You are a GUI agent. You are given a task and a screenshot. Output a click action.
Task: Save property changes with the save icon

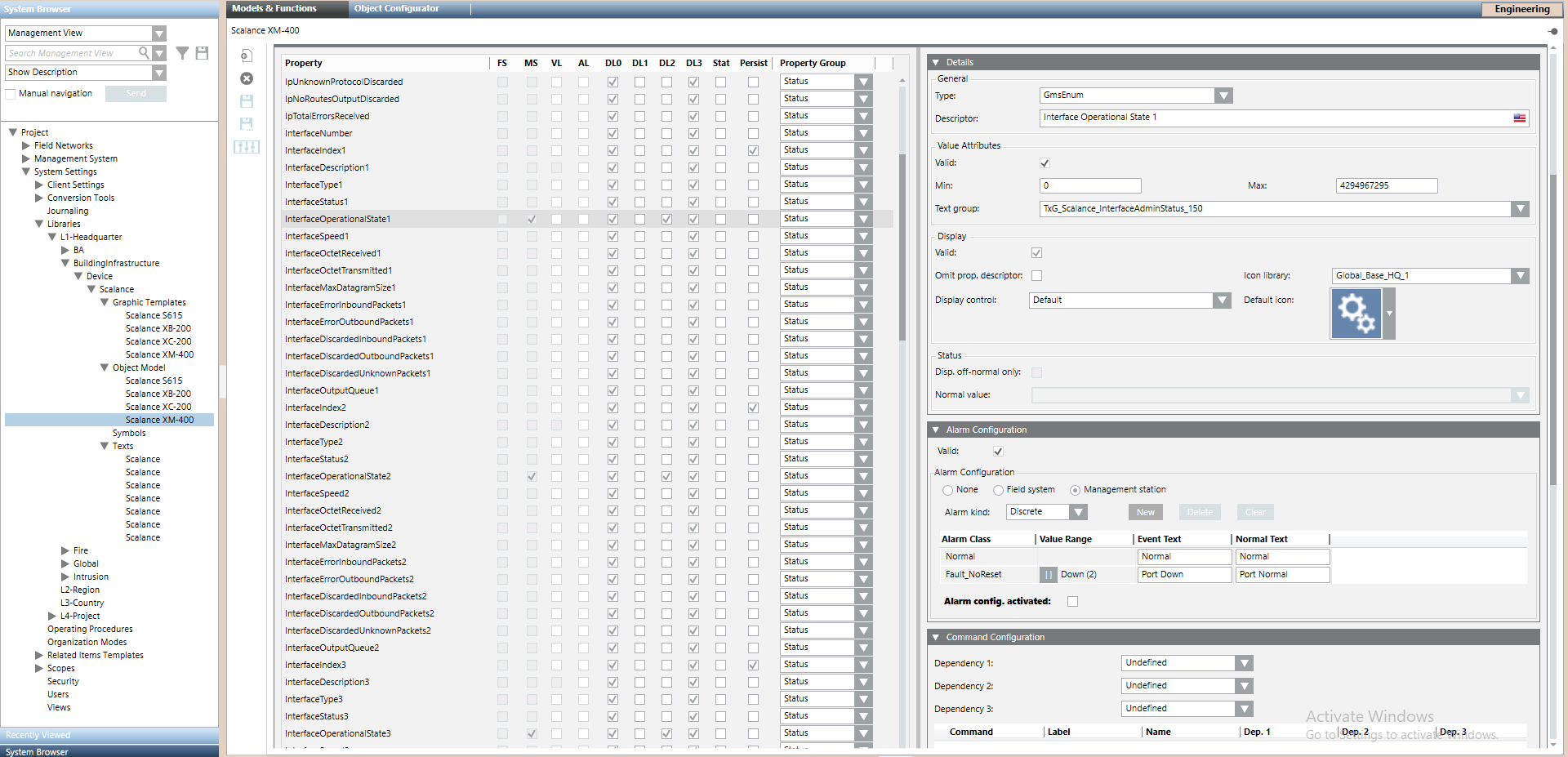[246, 100]
